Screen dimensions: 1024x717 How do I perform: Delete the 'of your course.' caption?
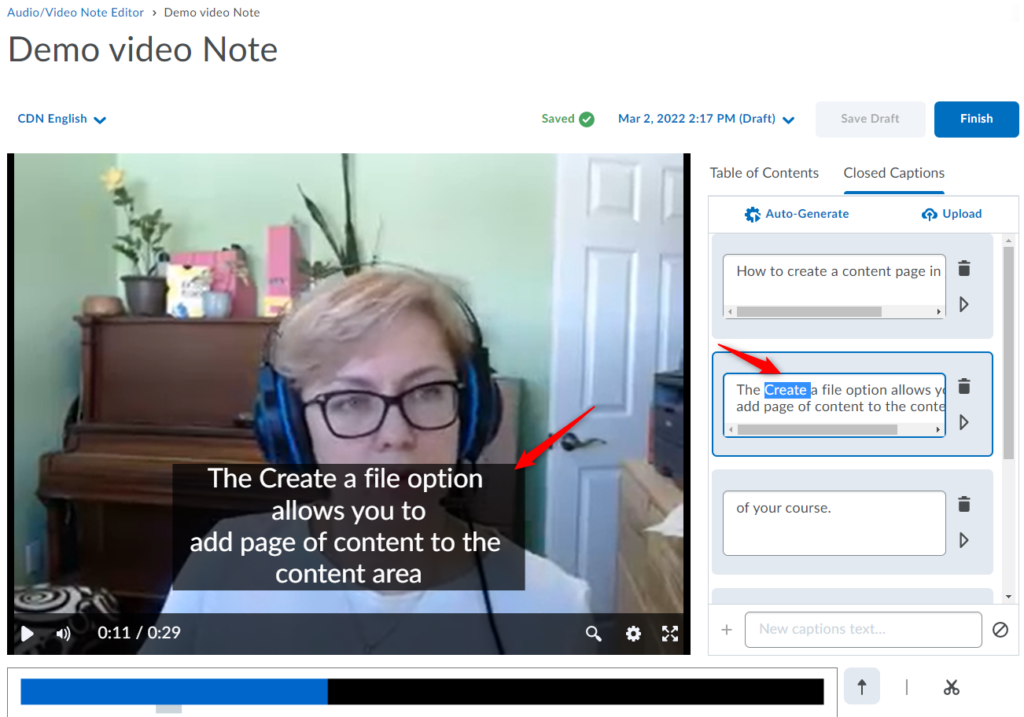pyautogui.click(x=964, y=505)
